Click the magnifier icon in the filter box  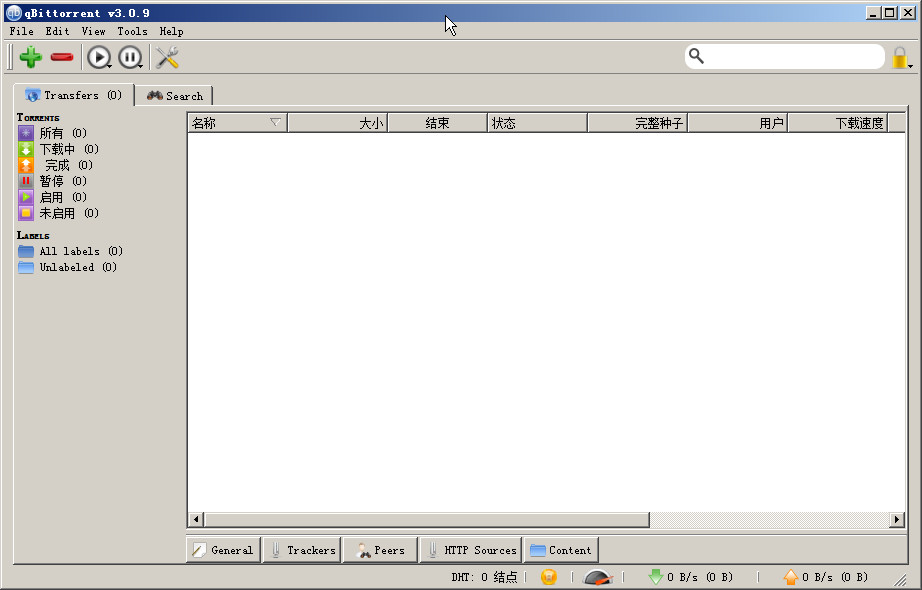pyautogui.click(x=696, y=56)
